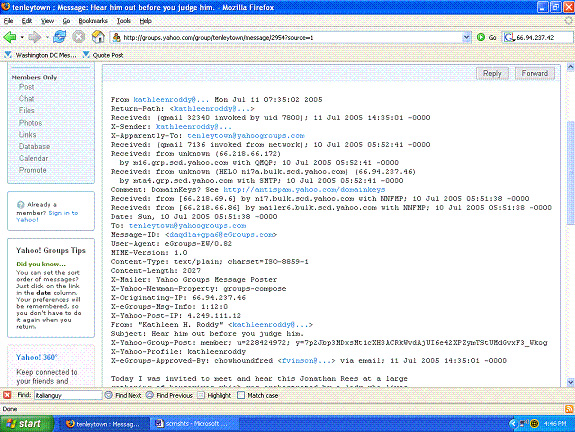
Task: Click the Promote sidebar item
Action: pyautogui.click(x=33, y=170)
